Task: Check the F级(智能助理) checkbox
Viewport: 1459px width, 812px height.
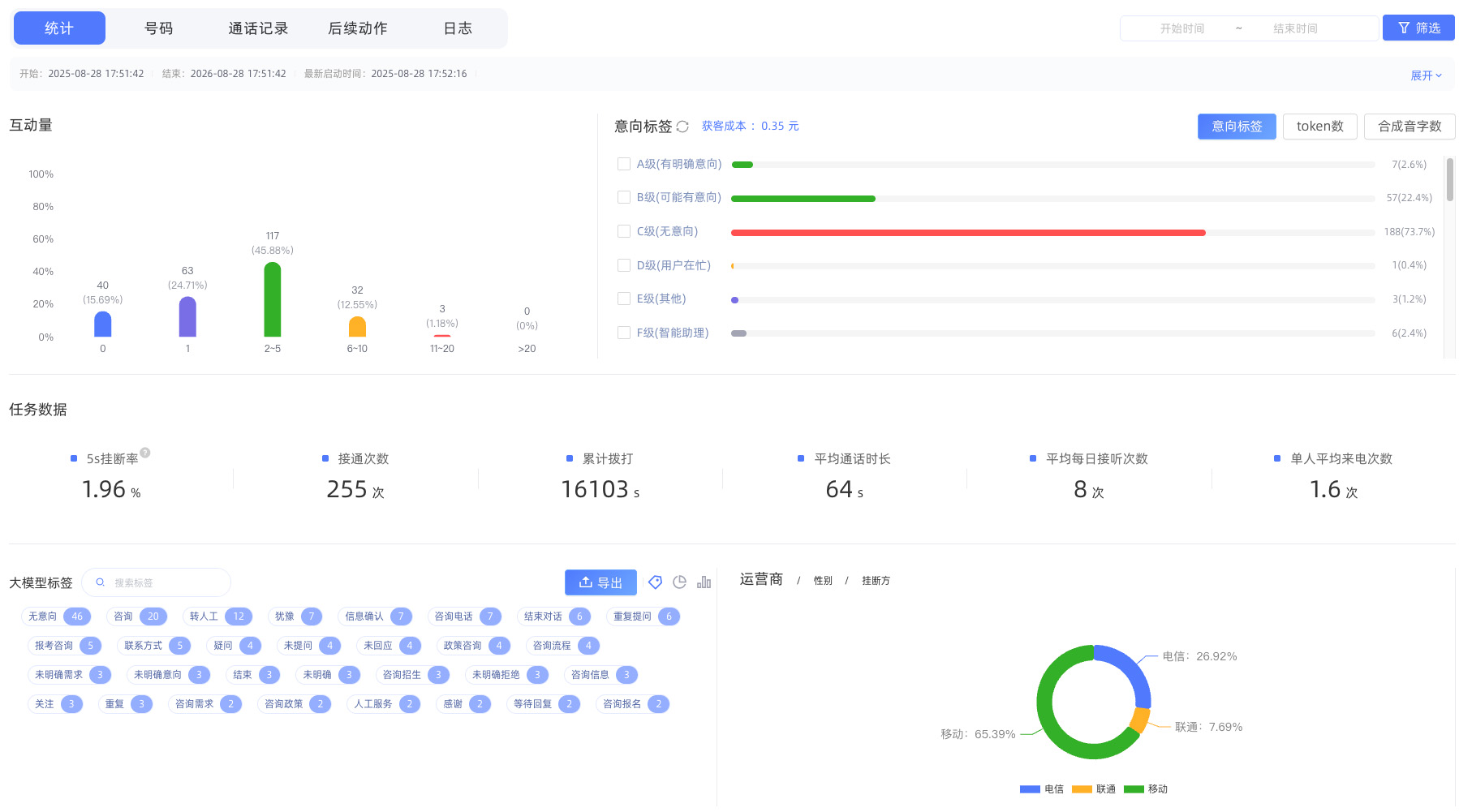Action: (624, 333)
